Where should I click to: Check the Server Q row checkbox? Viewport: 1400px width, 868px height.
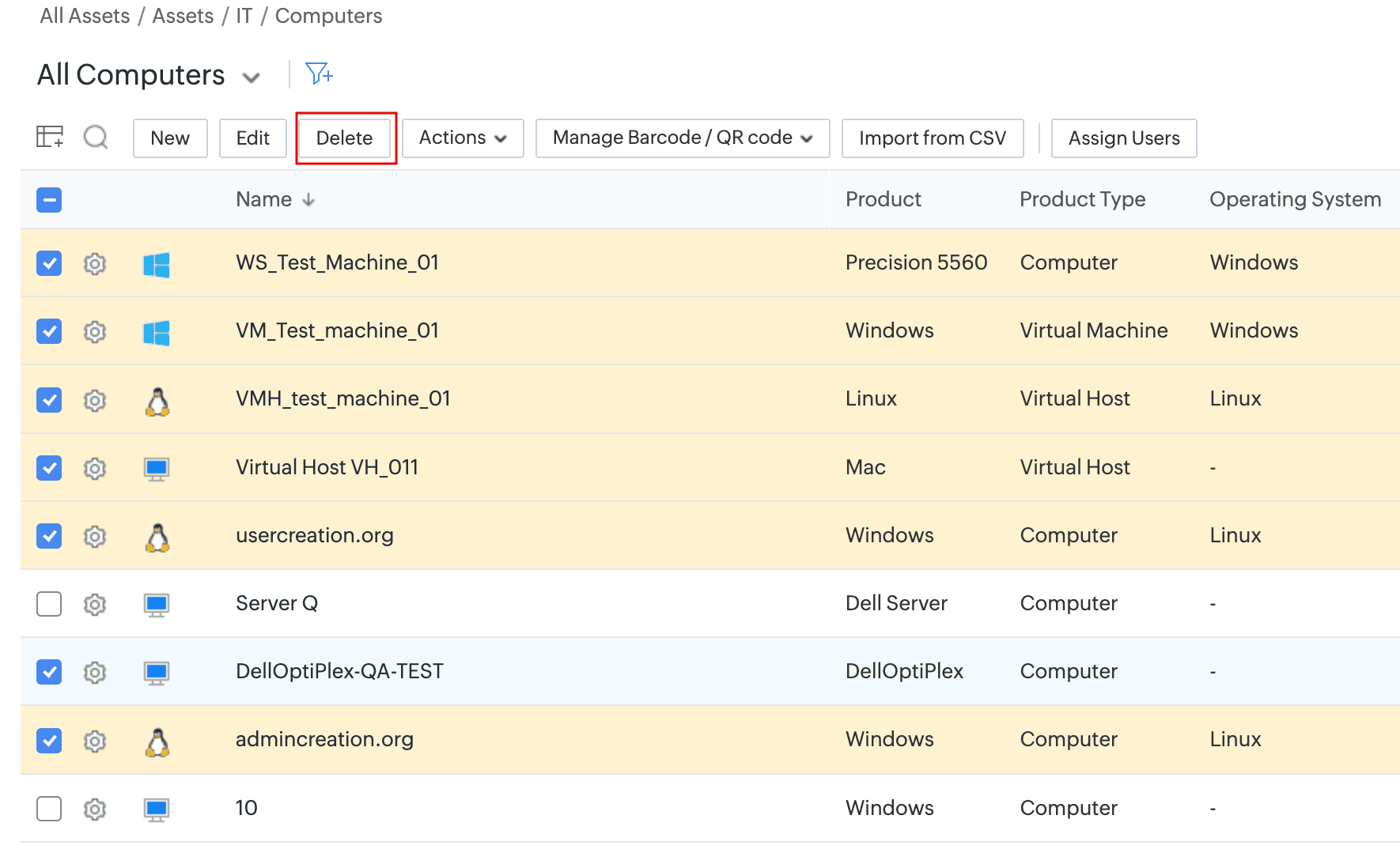(49, 604)
